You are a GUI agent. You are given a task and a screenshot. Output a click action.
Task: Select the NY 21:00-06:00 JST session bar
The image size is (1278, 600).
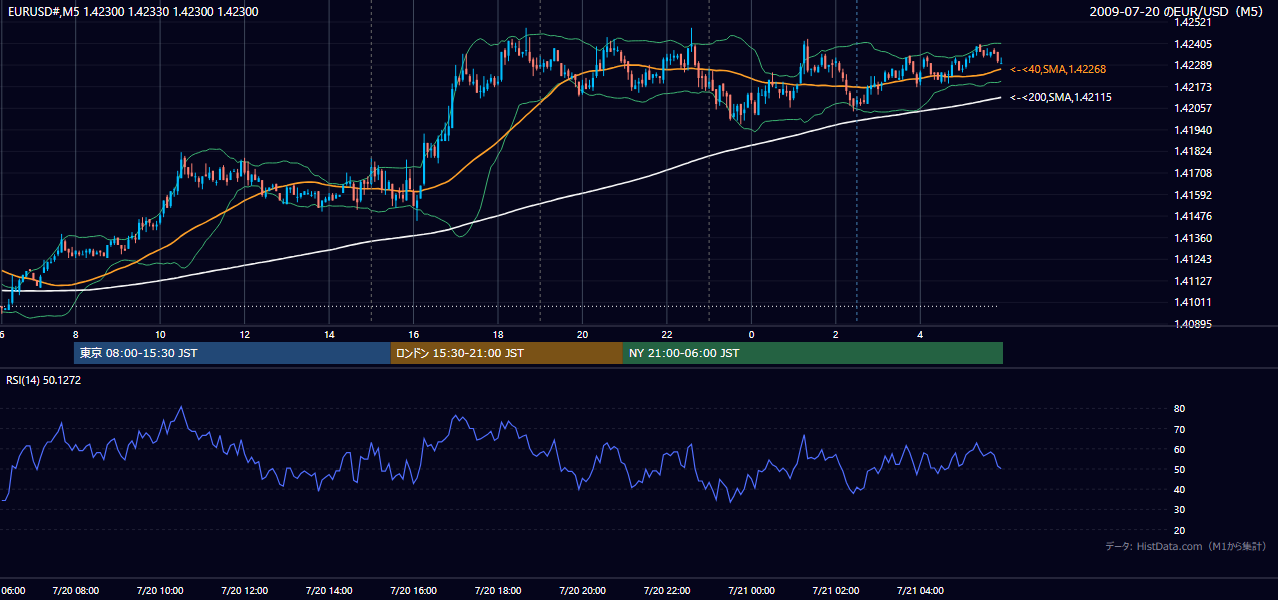[x=813, y=353]
